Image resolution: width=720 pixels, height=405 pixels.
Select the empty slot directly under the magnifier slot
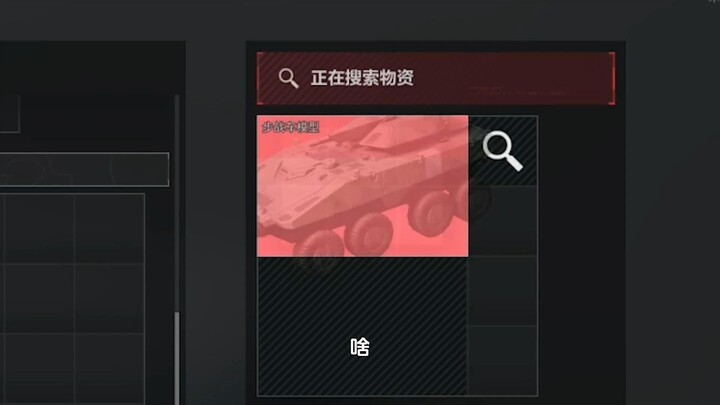[503, 221]
